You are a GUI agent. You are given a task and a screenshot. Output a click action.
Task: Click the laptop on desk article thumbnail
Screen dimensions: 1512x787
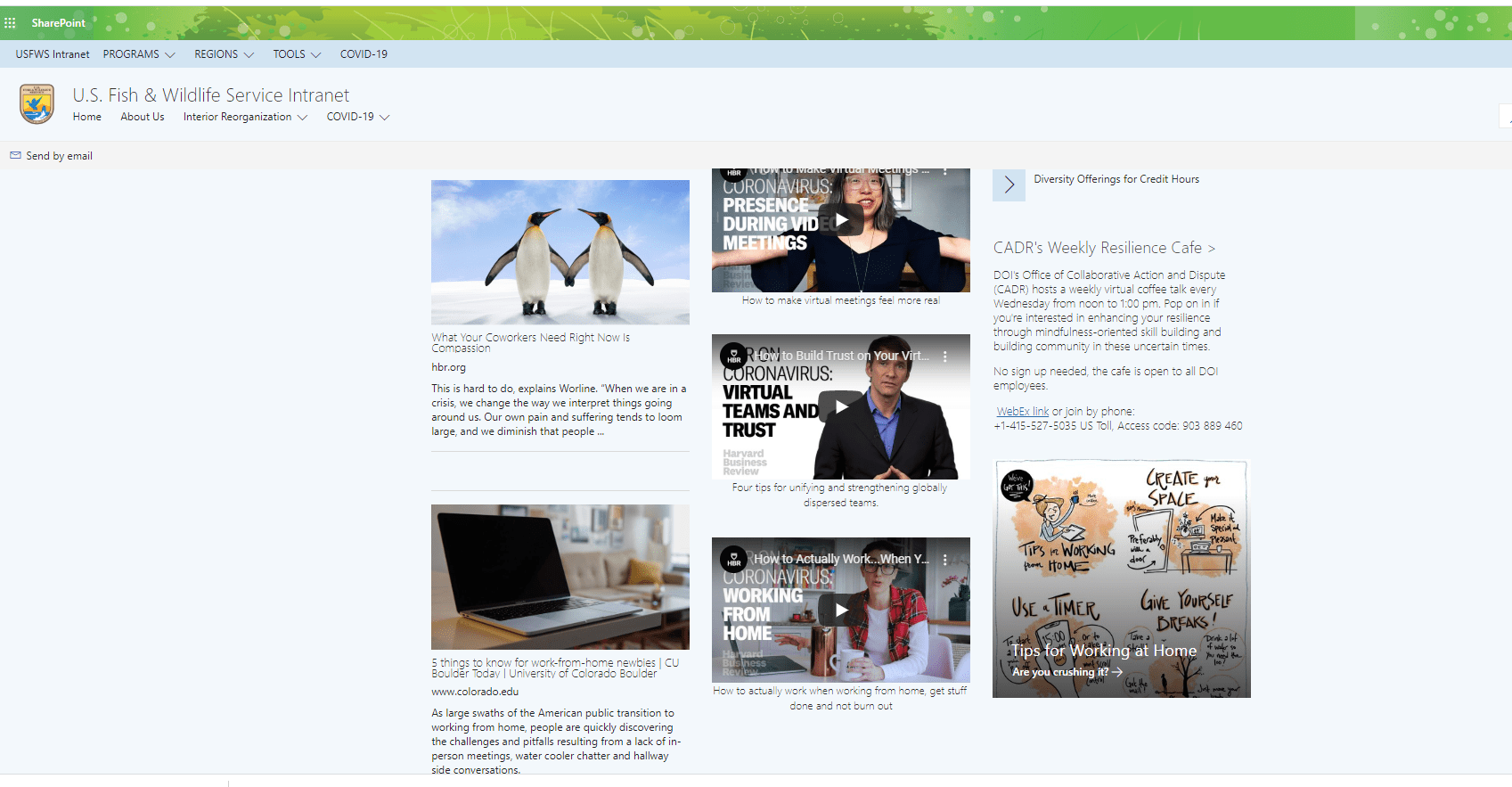coord(560,577)
